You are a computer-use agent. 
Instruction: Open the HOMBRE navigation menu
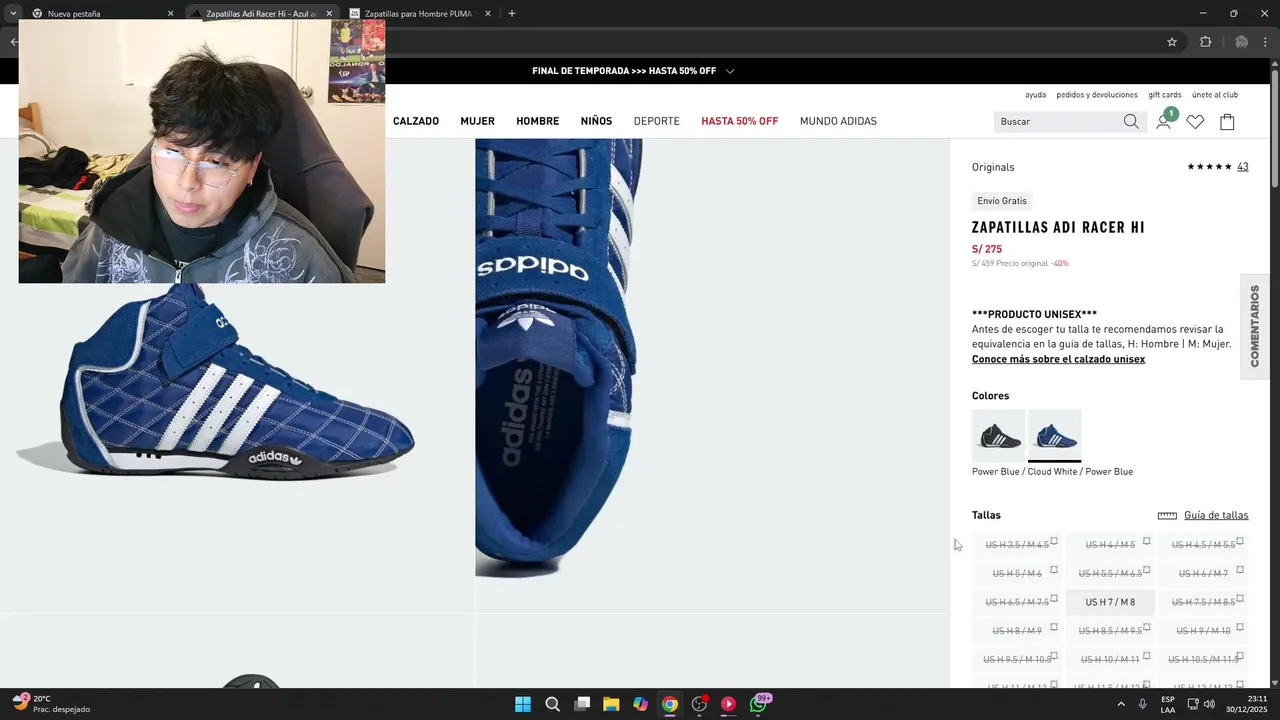537,121
